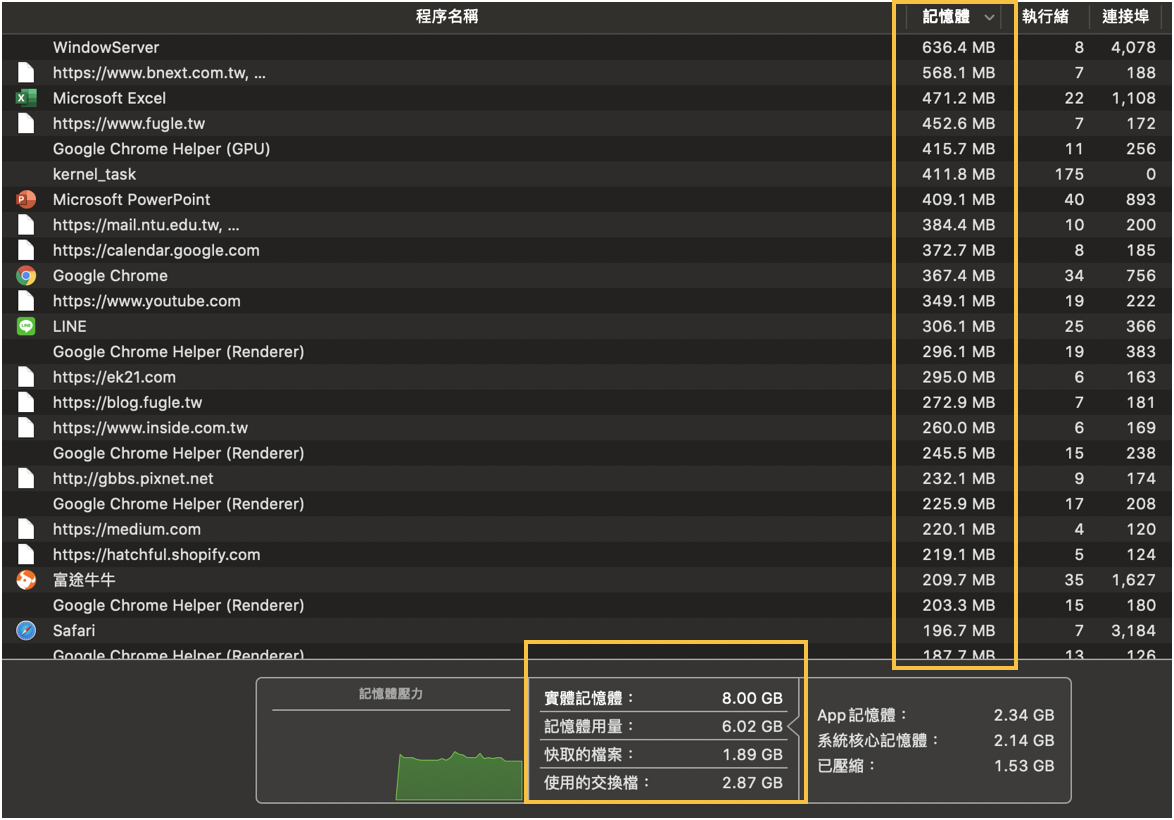1174x820 pixels.
Task: Click the 4,078 ports value for WindowServer
Action: coord(1134,47)
